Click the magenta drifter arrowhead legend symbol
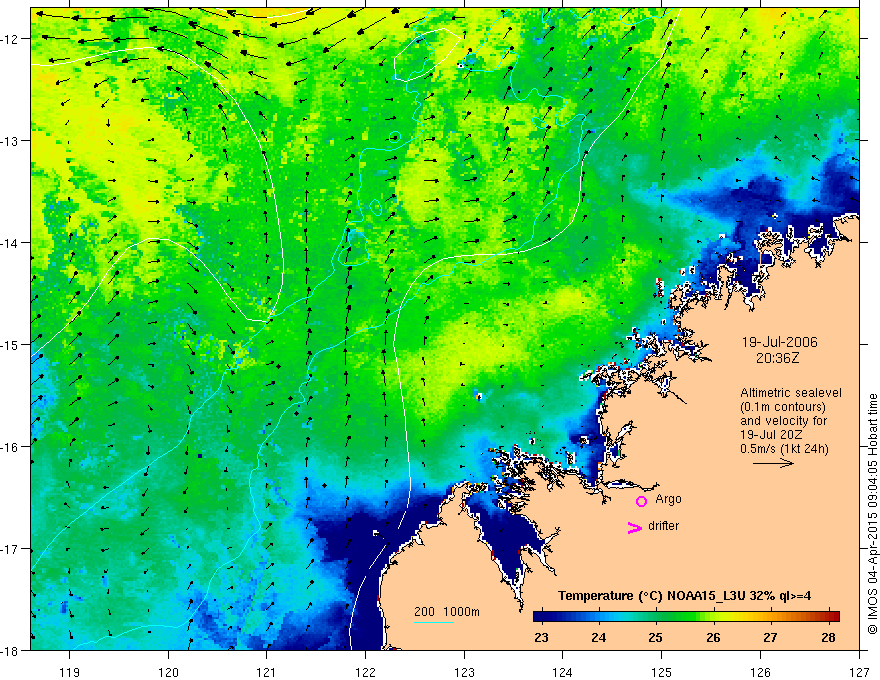This screenshot has height=680, width=880. coord(634,527)
